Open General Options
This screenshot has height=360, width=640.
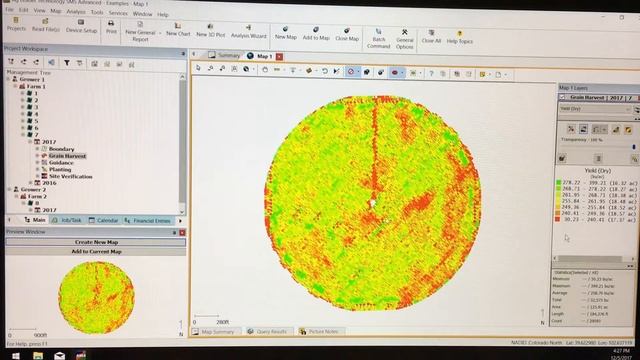coord(404,39)
